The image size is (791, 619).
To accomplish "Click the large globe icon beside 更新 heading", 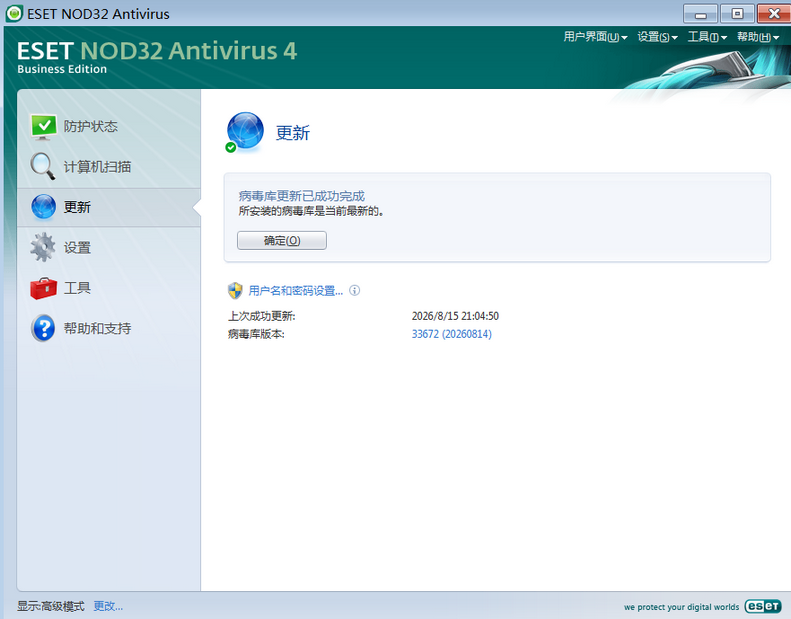I will [x=245, y=132].
